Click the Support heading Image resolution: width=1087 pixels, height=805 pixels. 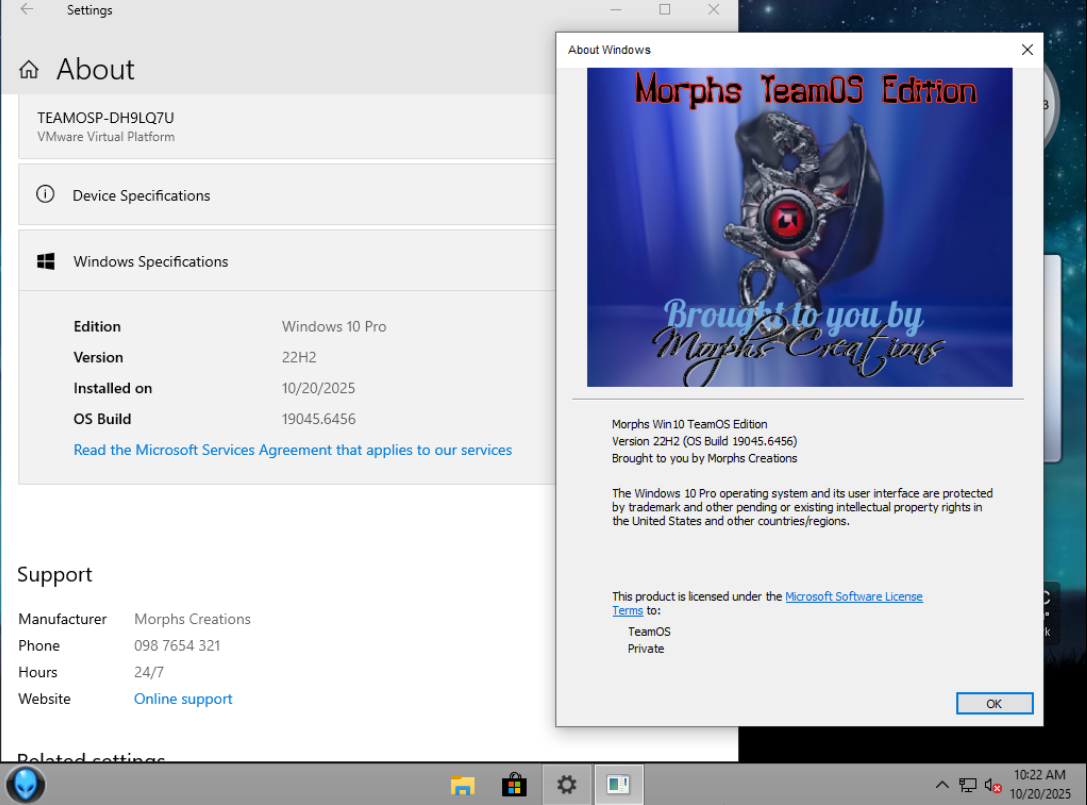[x=55, y=575]
